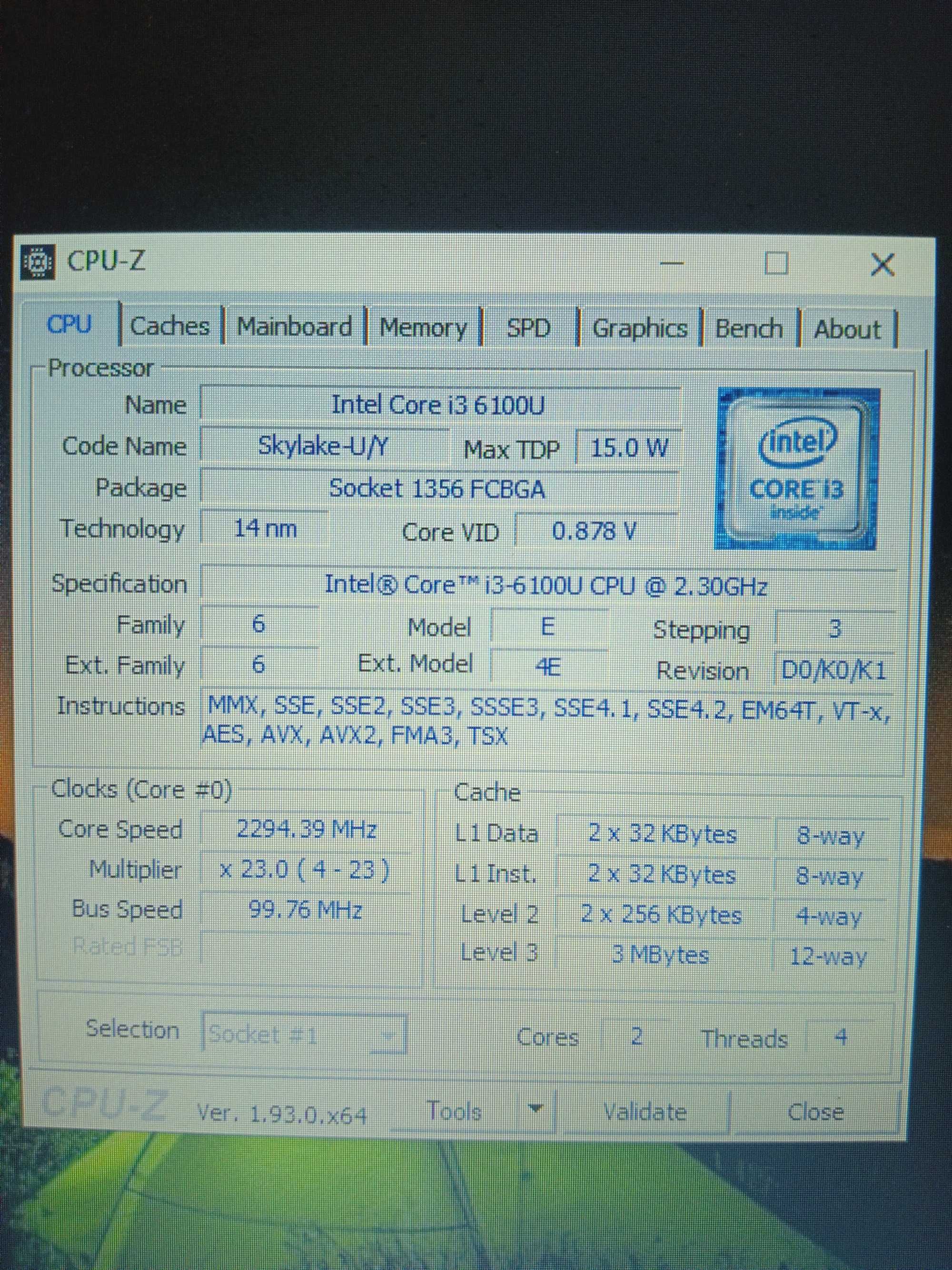Switch to the CPU tab

coord(69,325)
